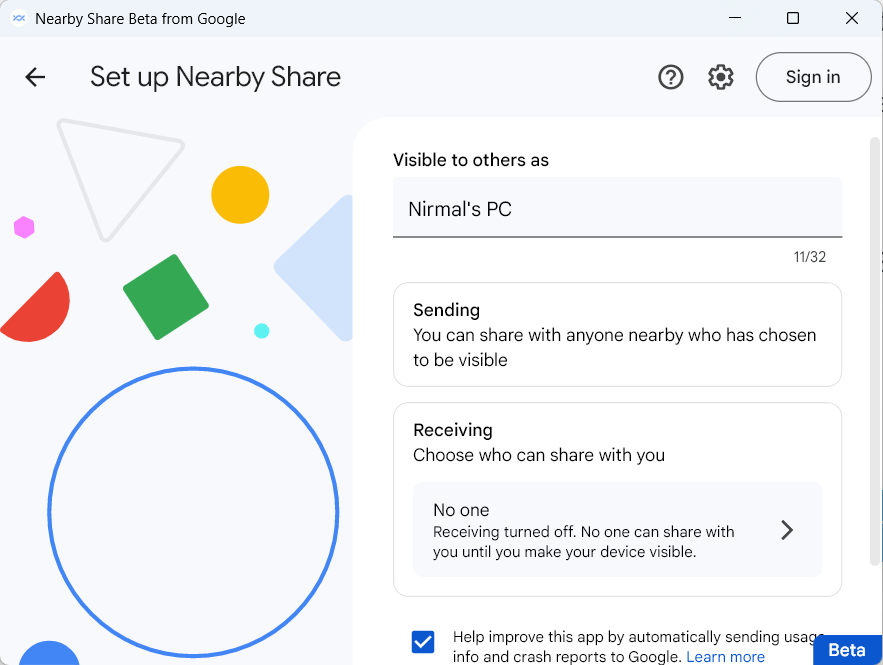Click the Visible to others as label
This screenshot has height=665, width=883.
coord(471,160)
